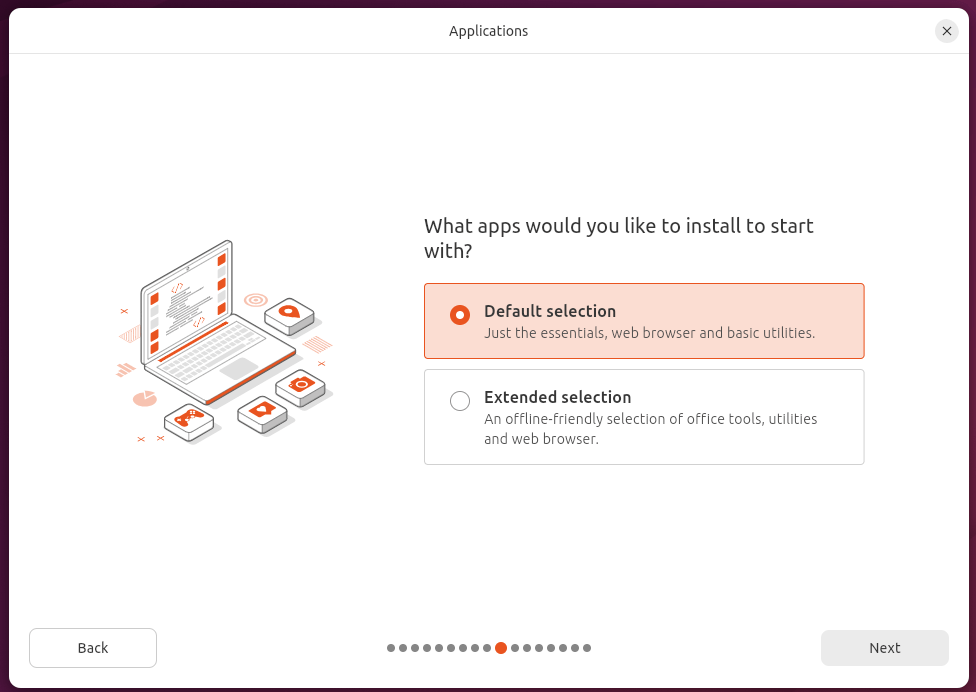The image size is (976, 692).
Task: Select the Default selection radio button
Action: 460,315
